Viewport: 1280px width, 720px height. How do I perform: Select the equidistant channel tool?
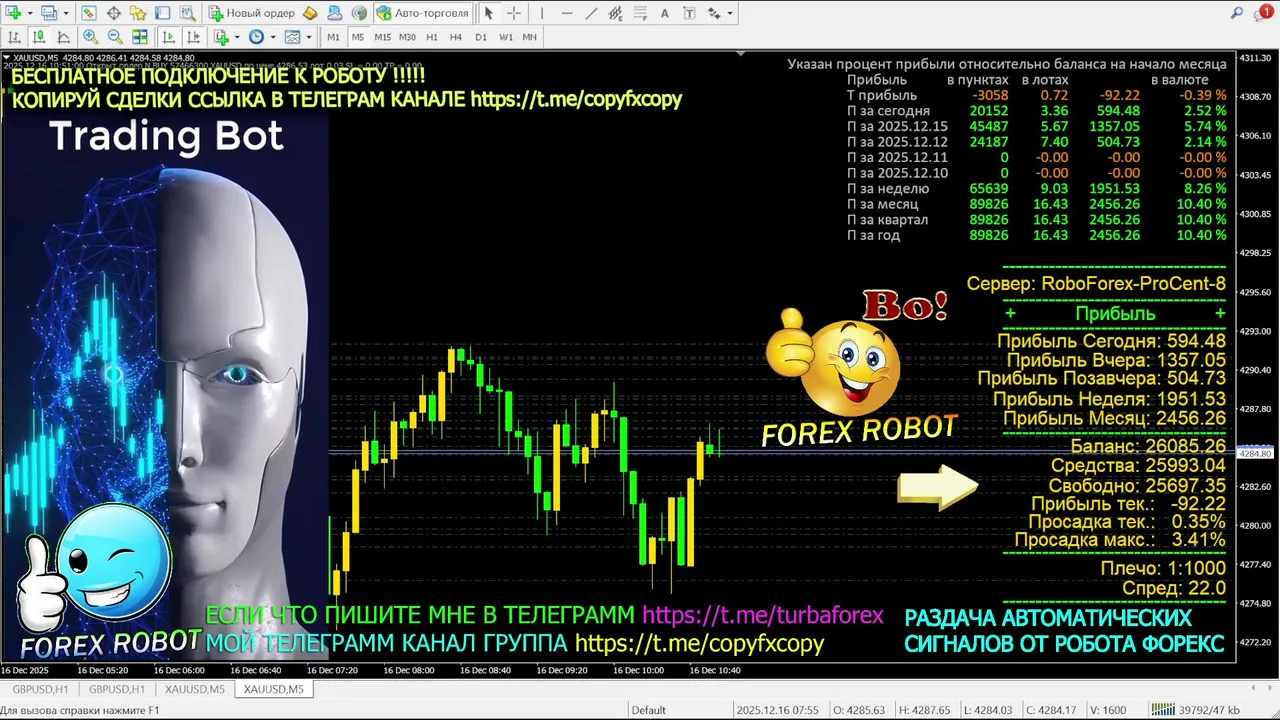616,13
